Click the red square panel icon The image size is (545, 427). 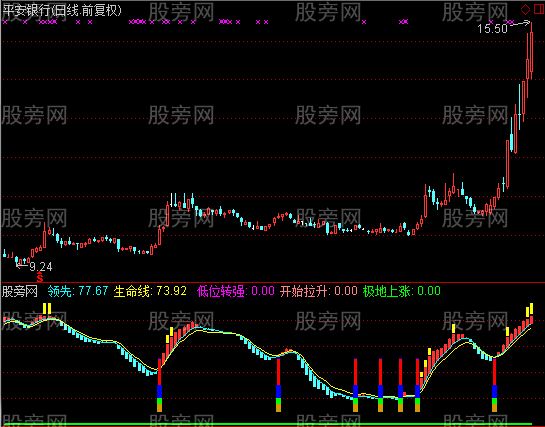click(x=539, y=9)
